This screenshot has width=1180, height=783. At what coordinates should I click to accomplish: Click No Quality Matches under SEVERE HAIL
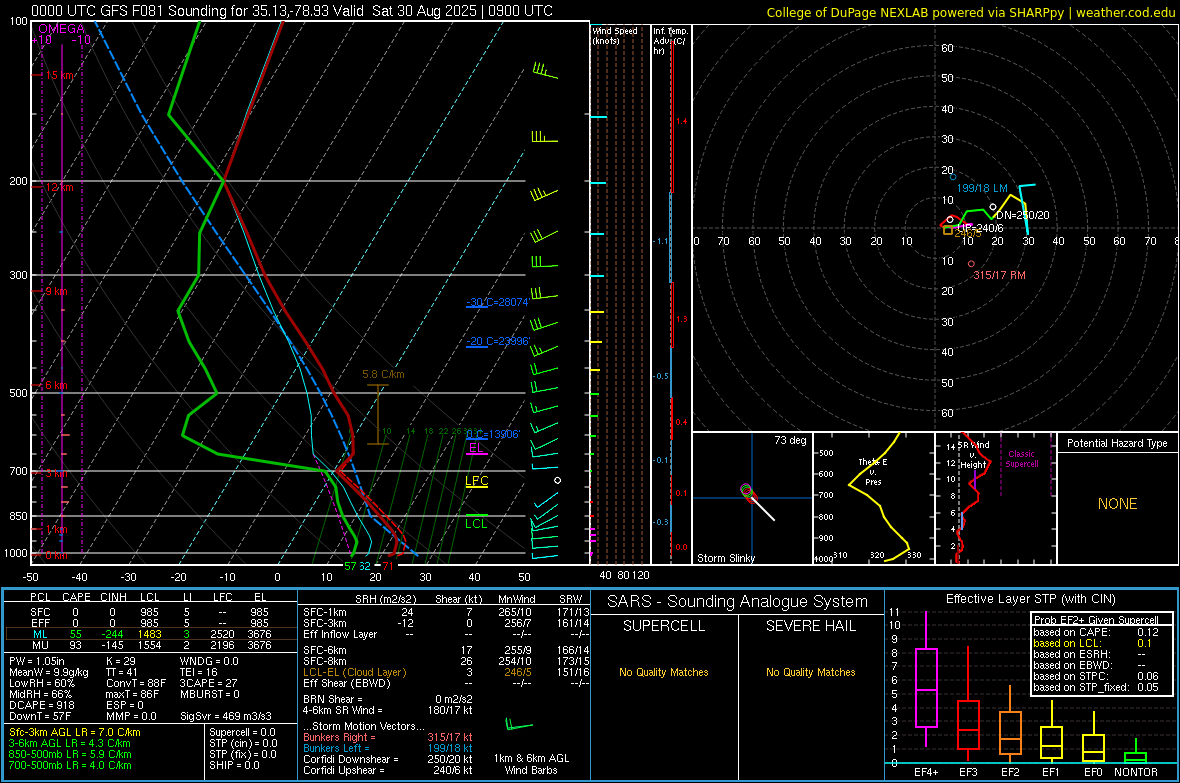(x=810, y=672)
